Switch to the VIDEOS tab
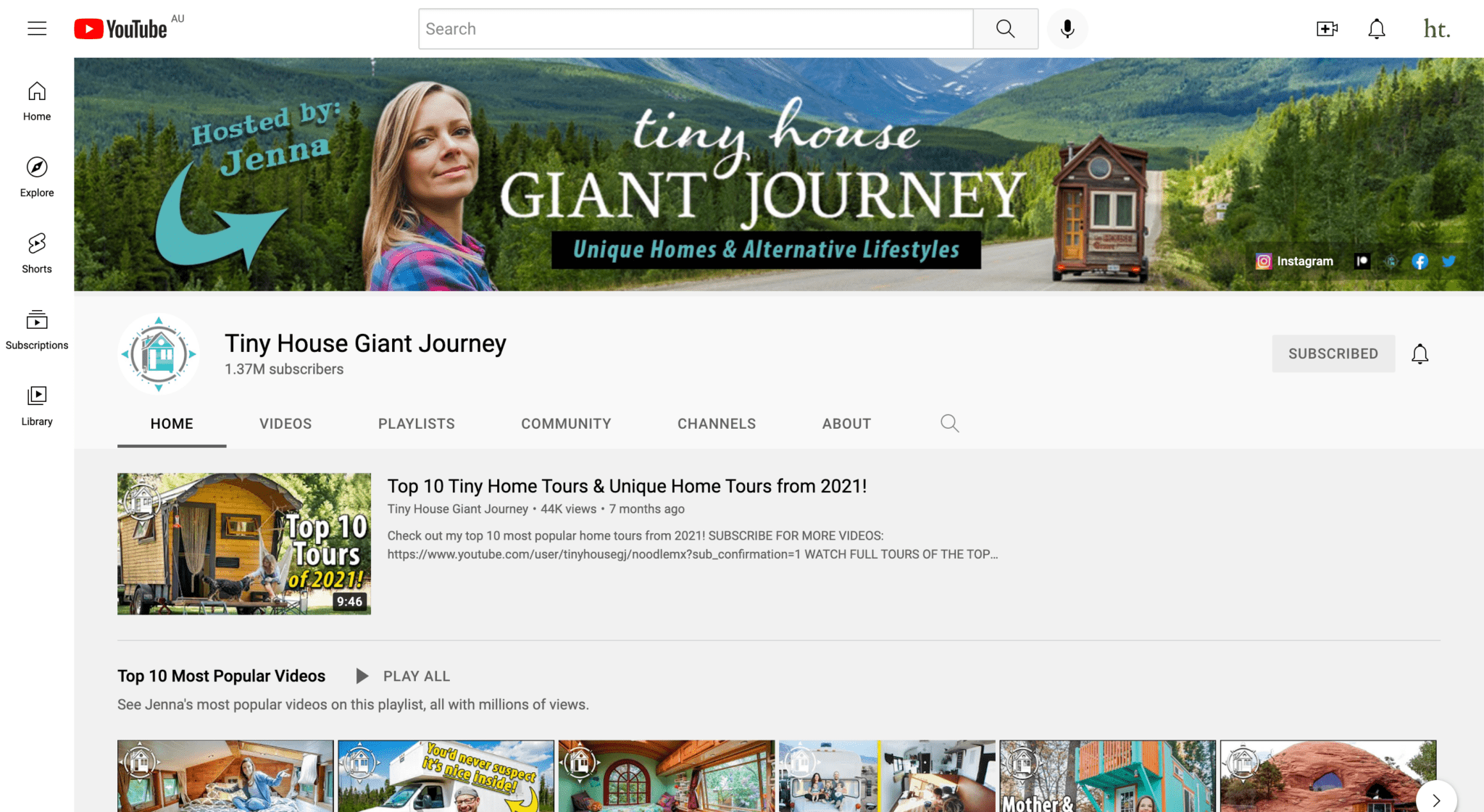Image resolution: width=1484 pixels, height=812 pixels. pyautogui.click(x=285, y=424)
